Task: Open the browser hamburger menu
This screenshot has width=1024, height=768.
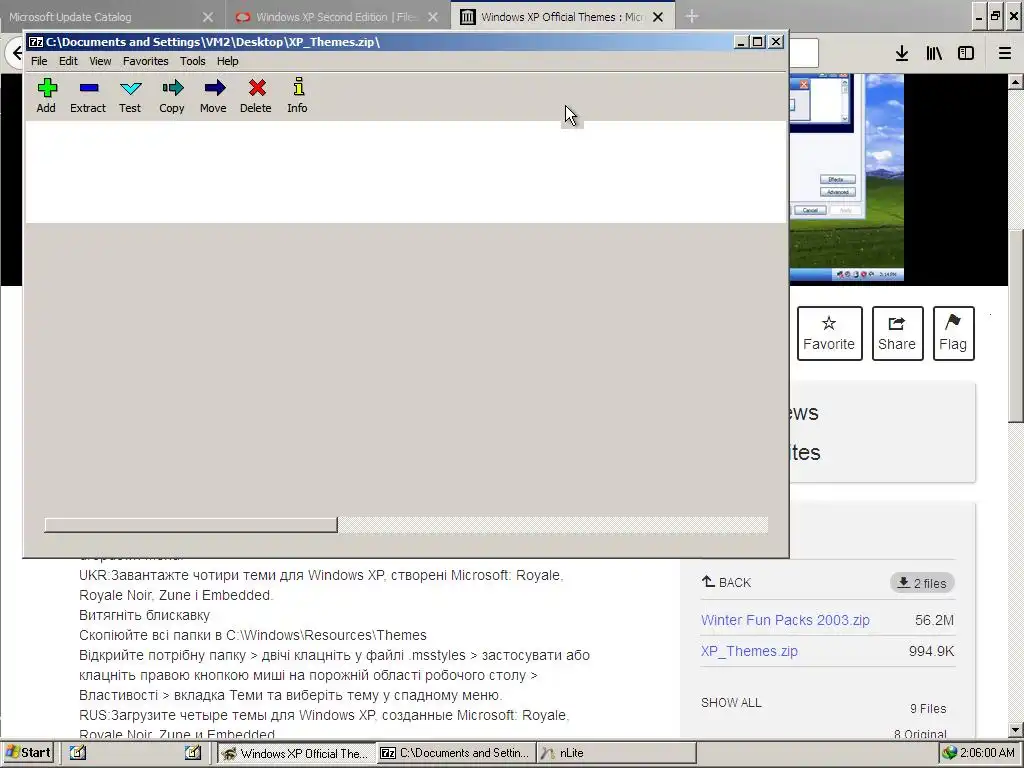Action: pyautogui.click(x=1005, y=54)
